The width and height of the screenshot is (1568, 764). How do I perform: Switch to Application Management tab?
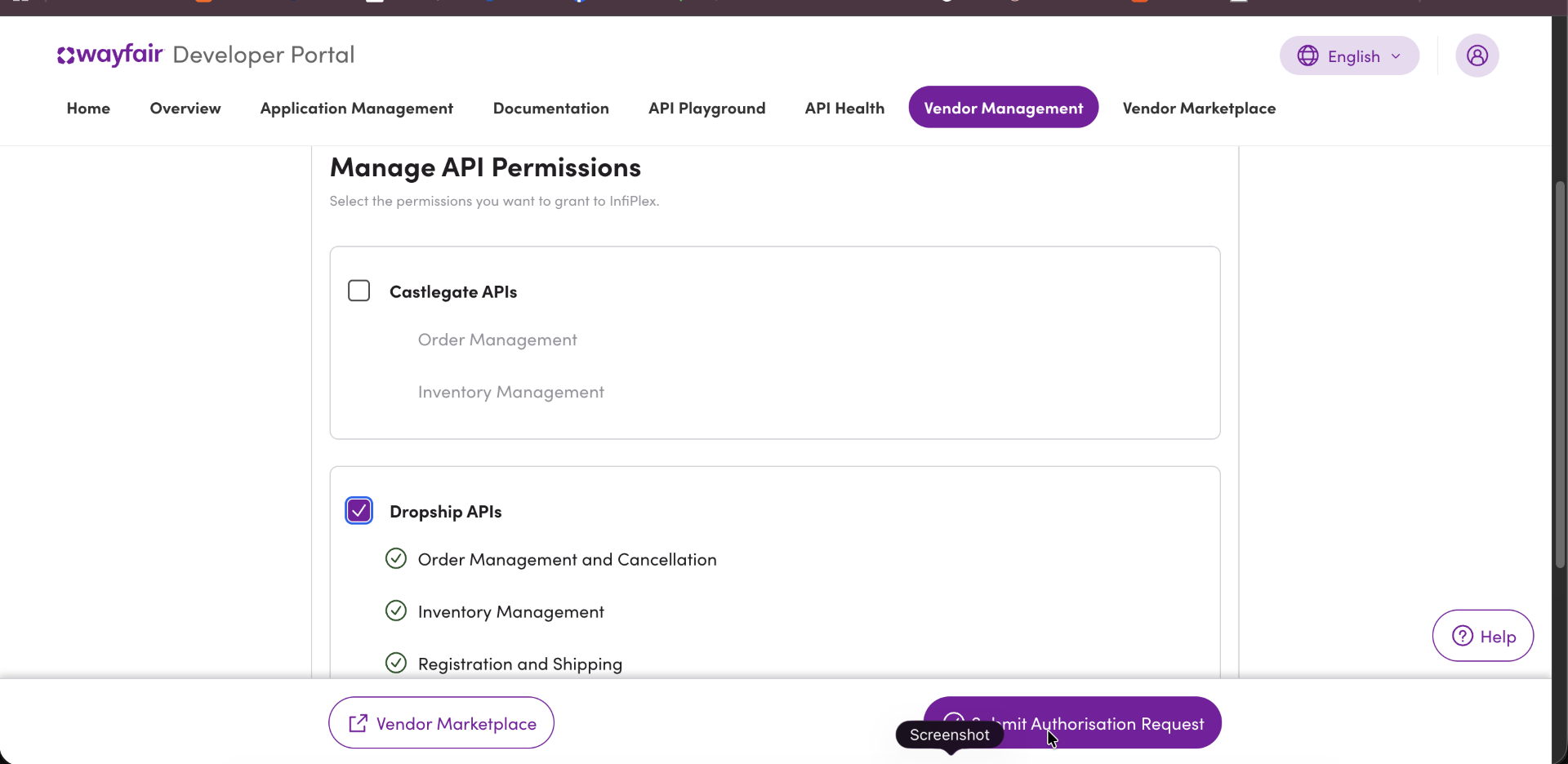357,108
